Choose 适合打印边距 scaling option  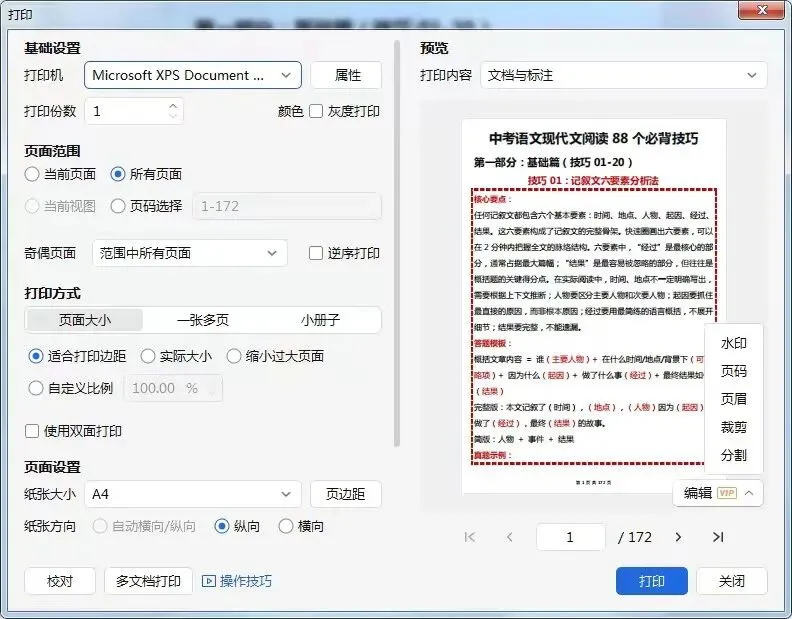pos(36,356)
